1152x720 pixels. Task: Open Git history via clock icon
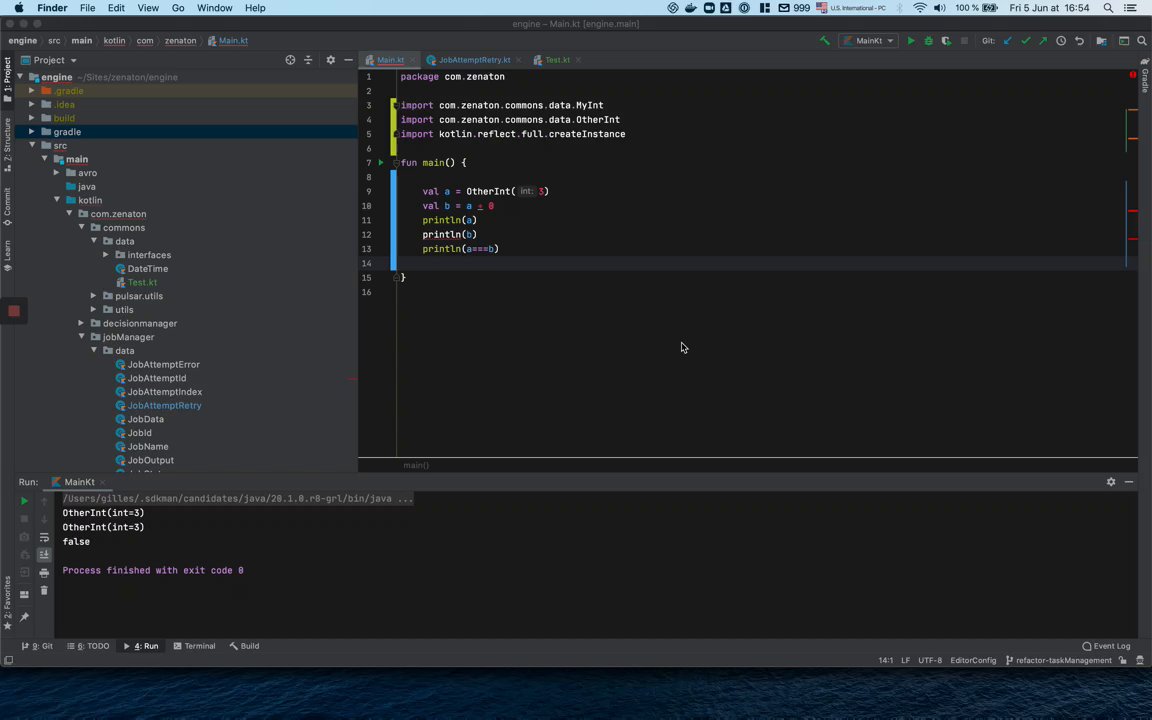pyautogui.click(x=1061, y=41)
